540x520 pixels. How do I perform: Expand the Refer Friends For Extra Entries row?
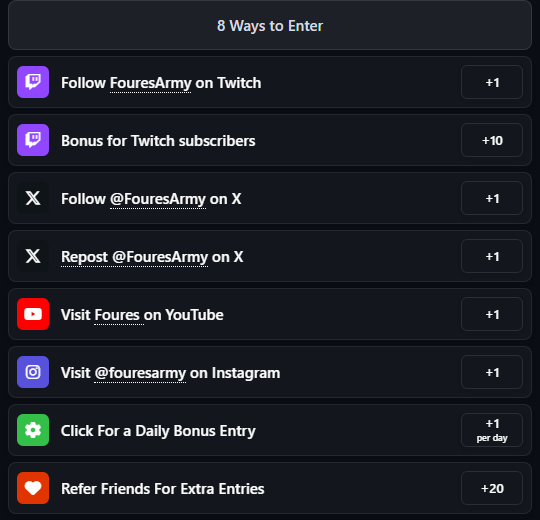(x=270, y=488)
